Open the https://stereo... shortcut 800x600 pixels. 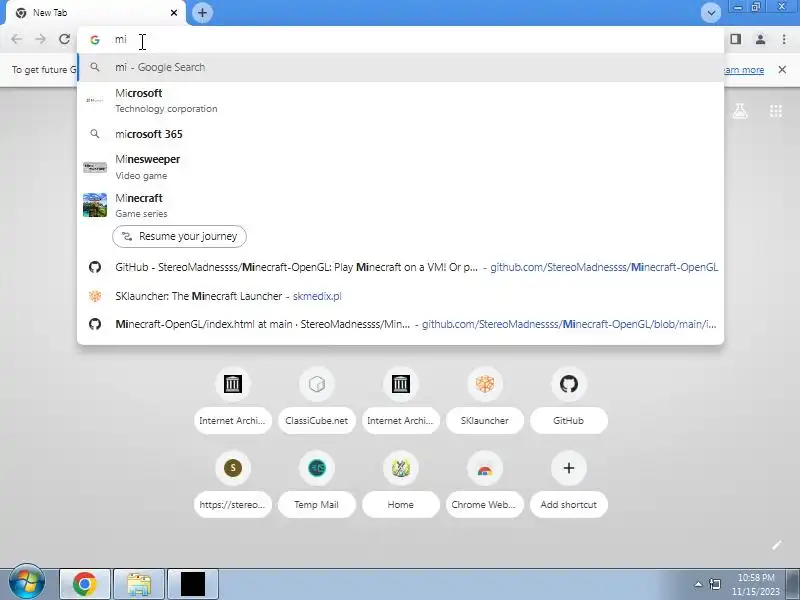233,484
